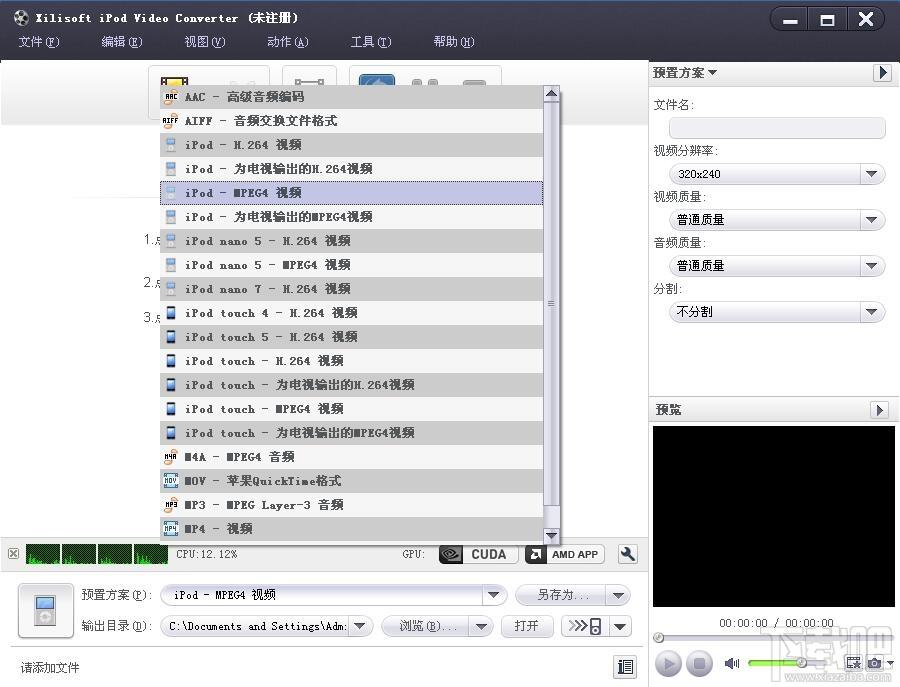Select iPod touch - 为电视输出的H.264视频
The width and height of the screenshot is (900, 687).
coord(351,385)
